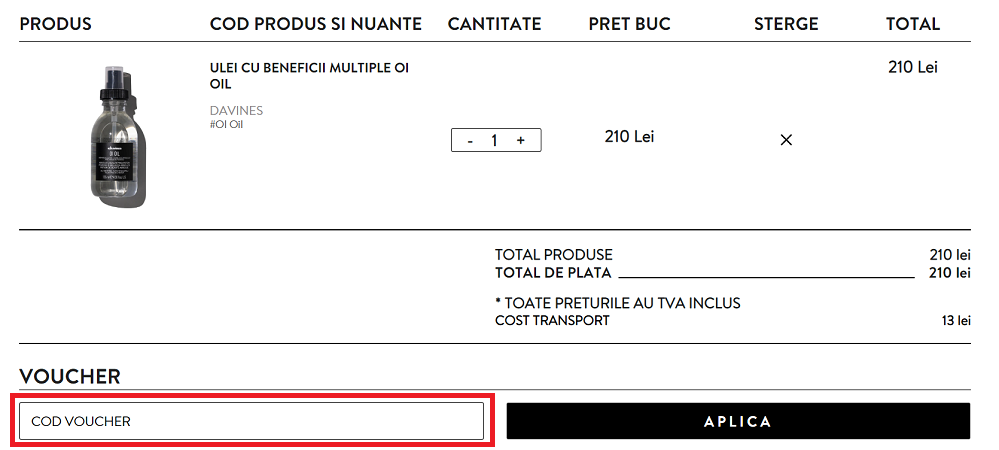Click the COD PRODUS SI NUANTE header
This screenshot has height=450, width=999.
316,24
